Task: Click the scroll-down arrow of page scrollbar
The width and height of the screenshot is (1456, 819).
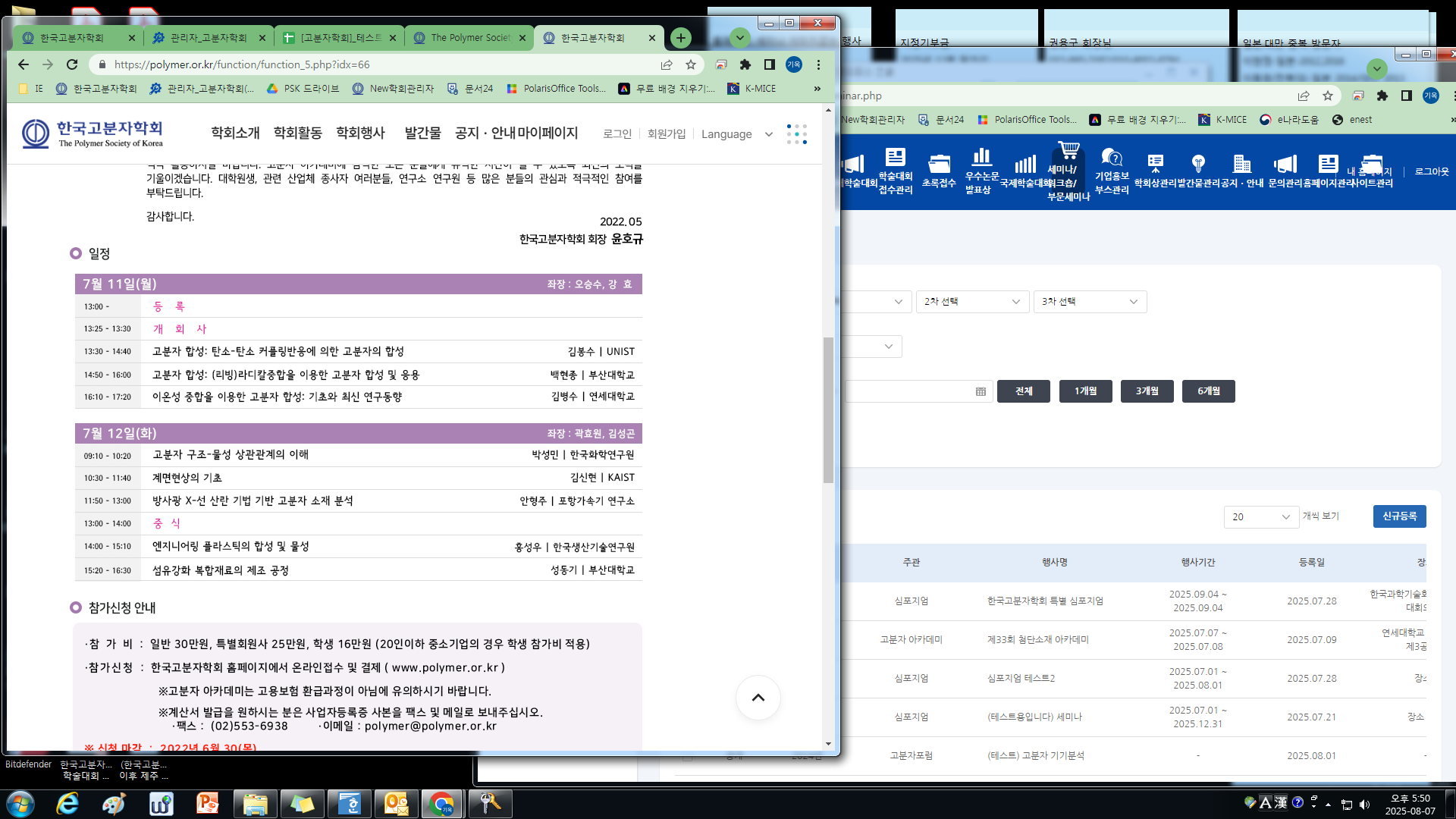Action: (828, 745)
